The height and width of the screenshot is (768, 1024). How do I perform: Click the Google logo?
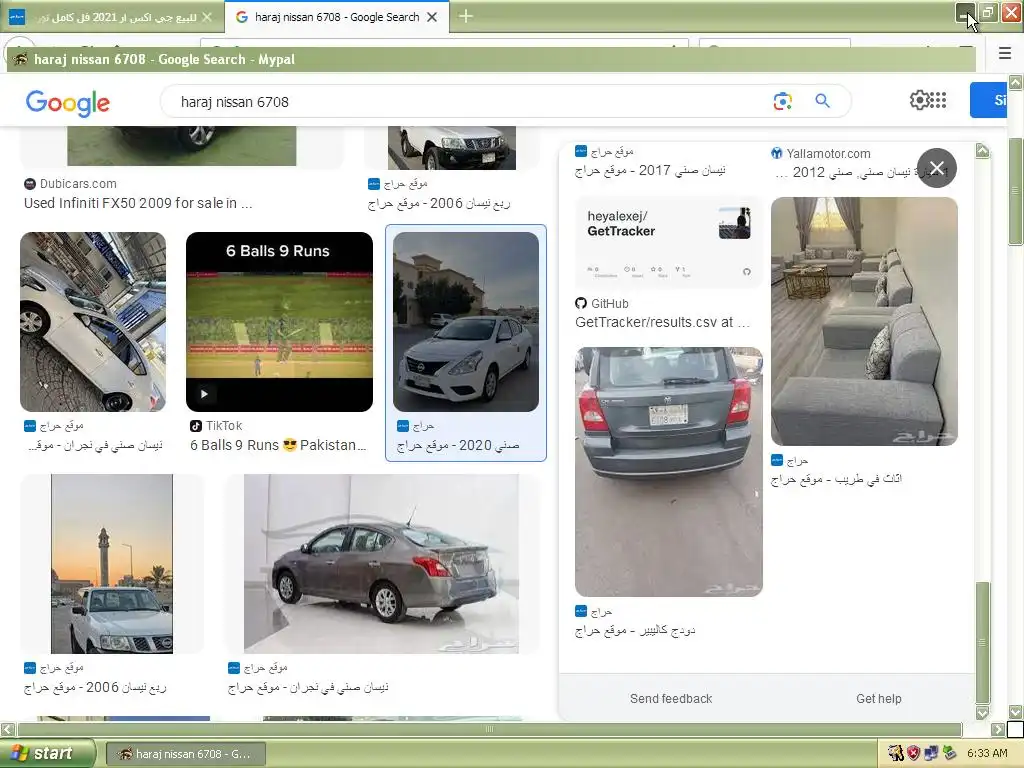coord(68,103)
